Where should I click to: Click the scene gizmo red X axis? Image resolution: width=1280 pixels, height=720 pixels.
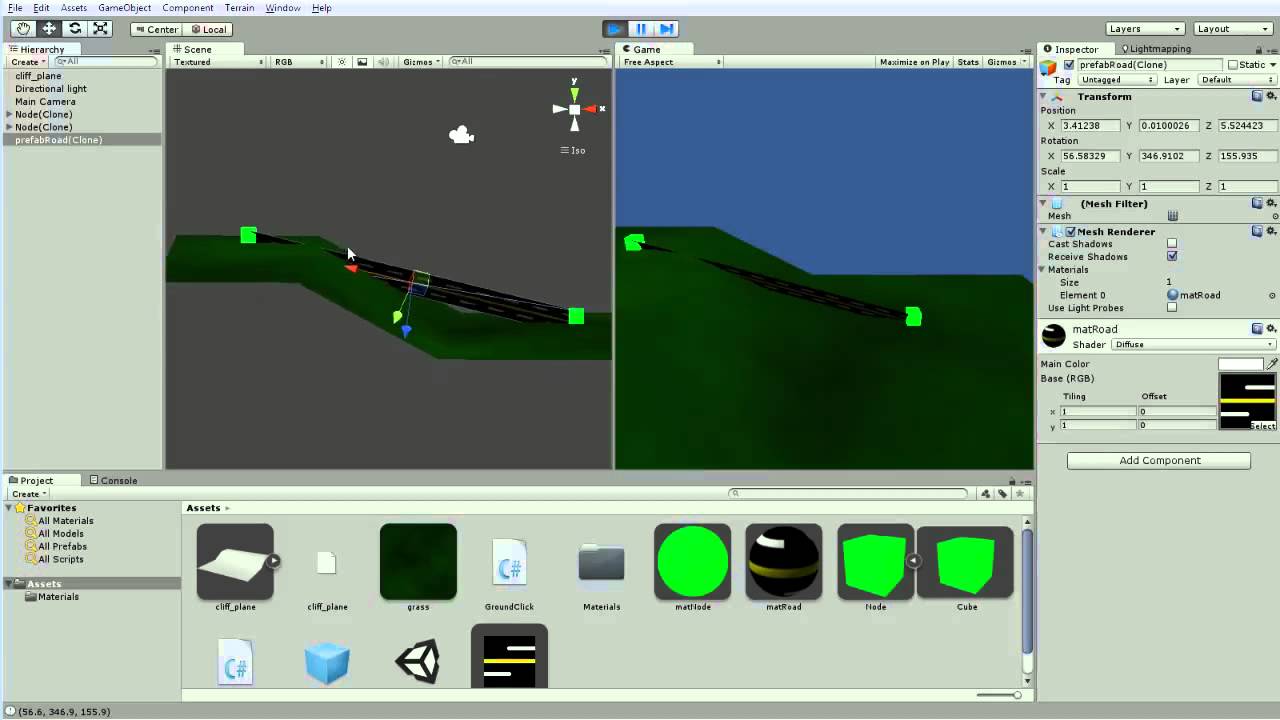point(590,109)
